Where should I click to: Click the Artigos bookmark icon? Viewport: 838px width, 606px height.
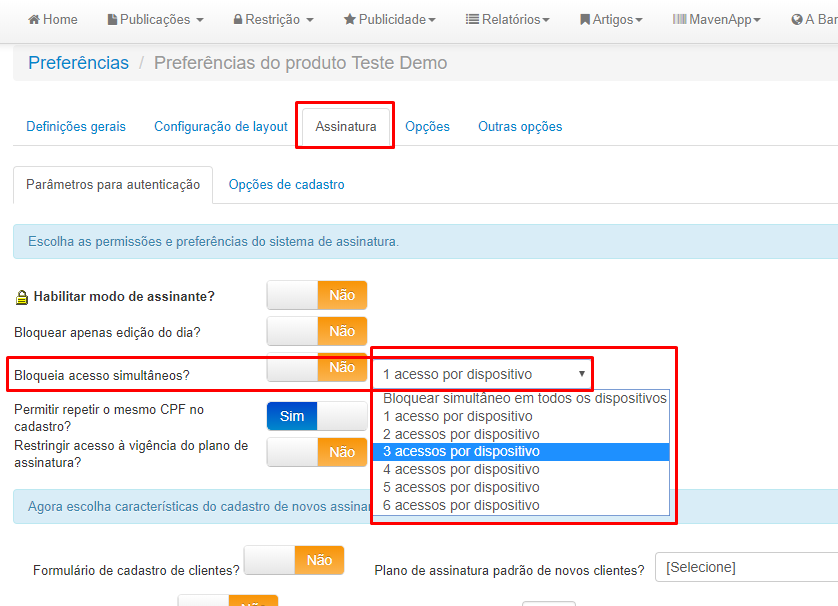[585, 20]
